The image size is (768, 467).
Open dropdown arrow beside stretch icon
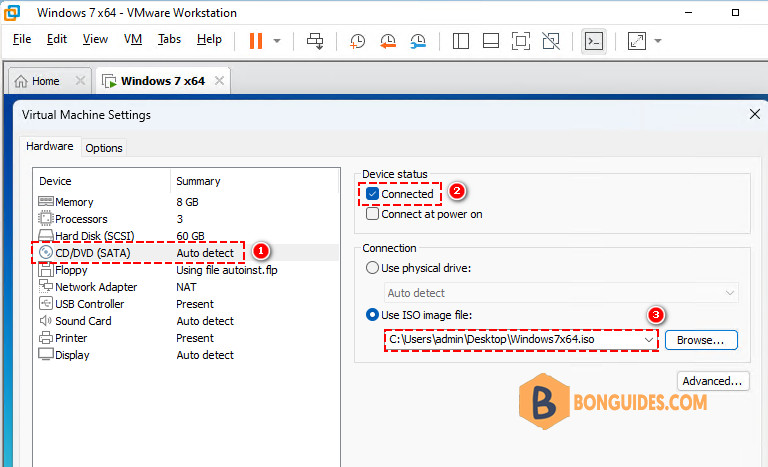tap(658, 41)
